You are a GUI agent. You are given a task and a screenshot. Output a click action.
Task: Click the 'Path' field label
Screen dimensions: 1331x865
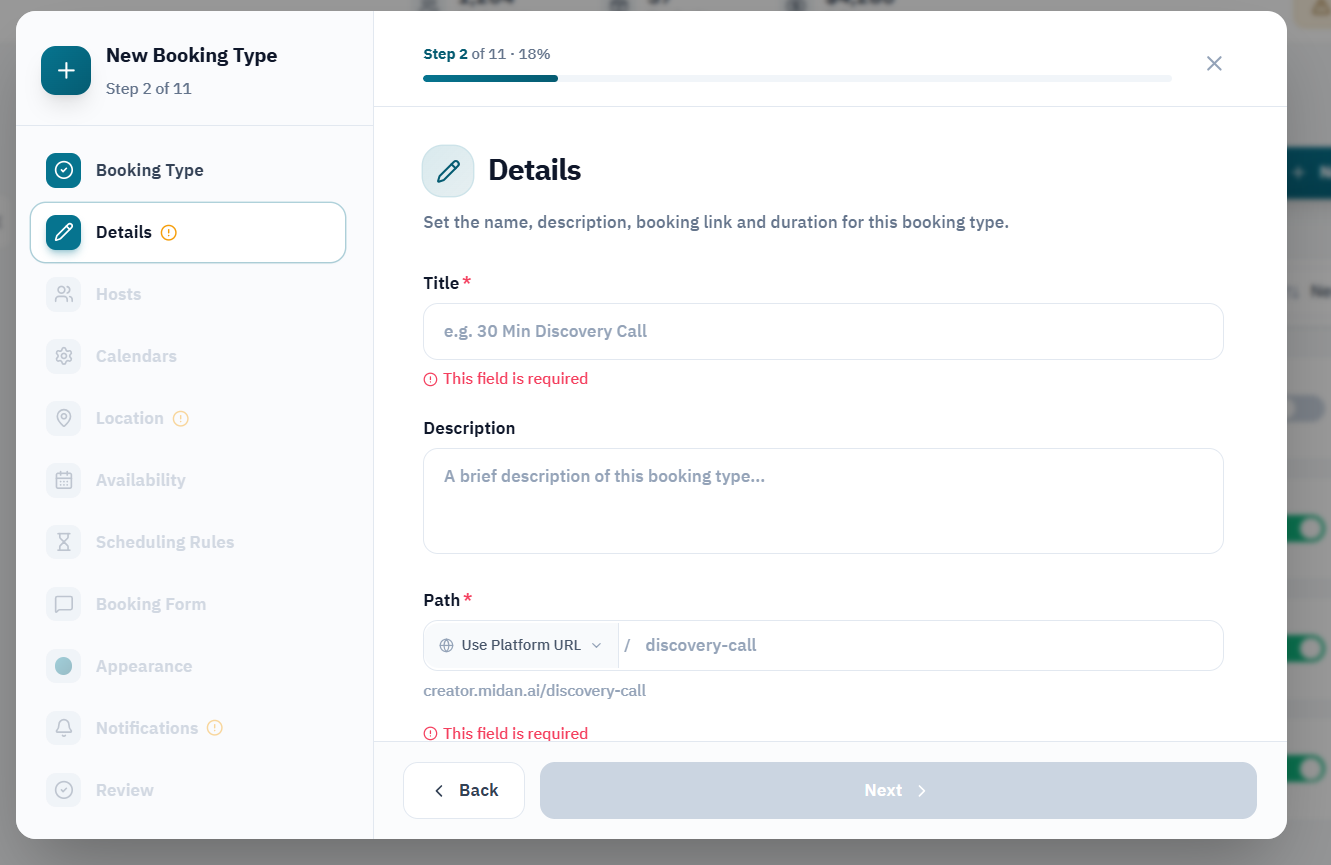(x=441, y=600)
